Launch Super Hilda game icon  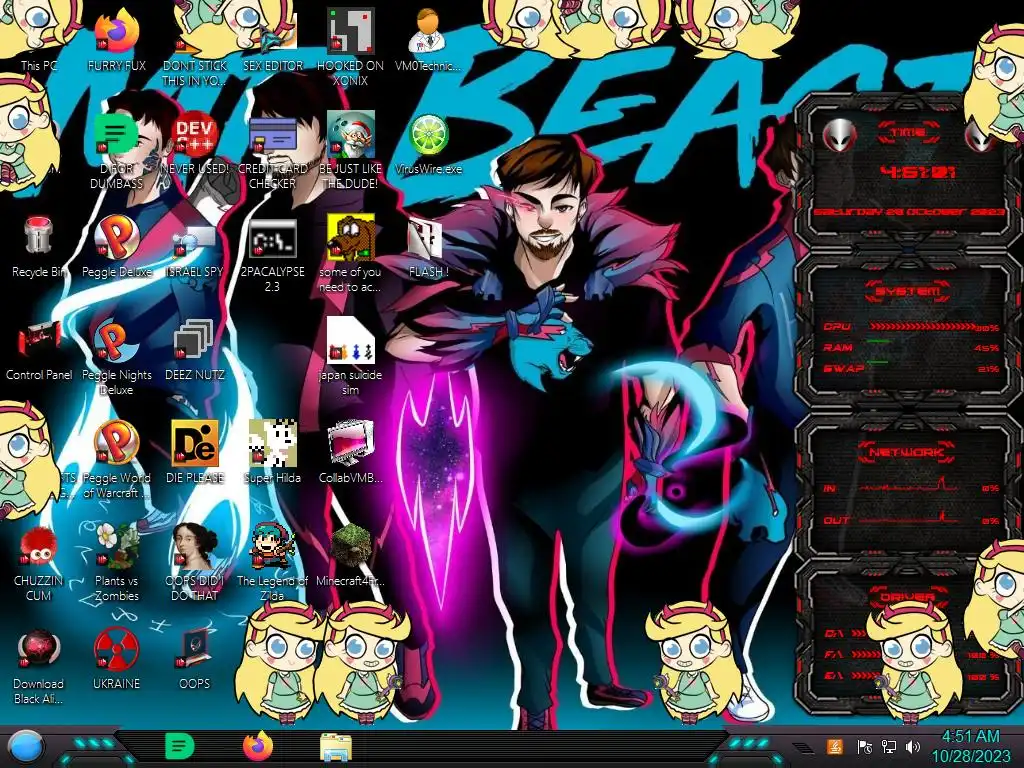[272, 452]
